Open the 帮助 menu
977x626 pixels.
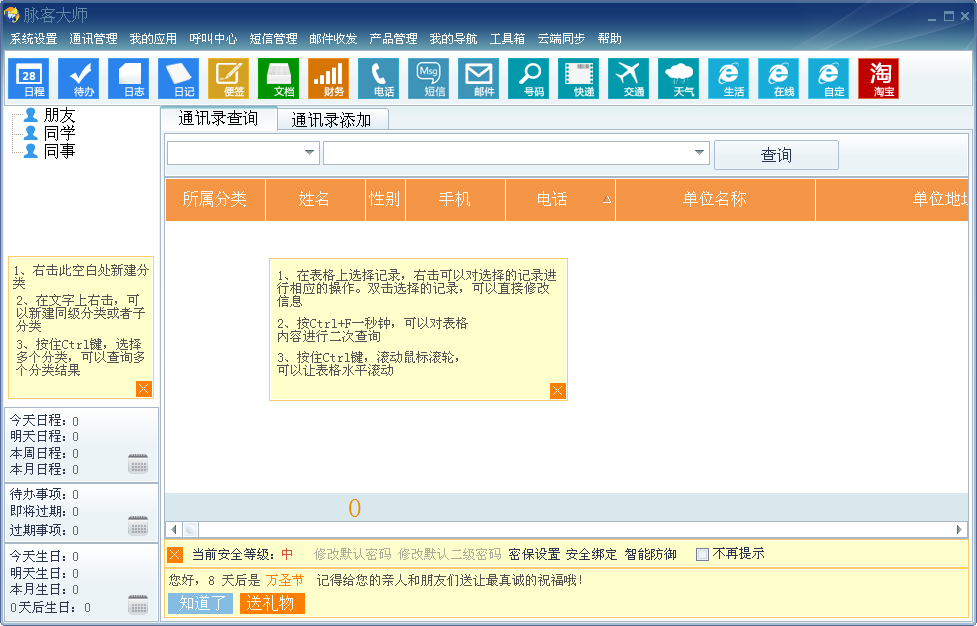coord(609,39)
